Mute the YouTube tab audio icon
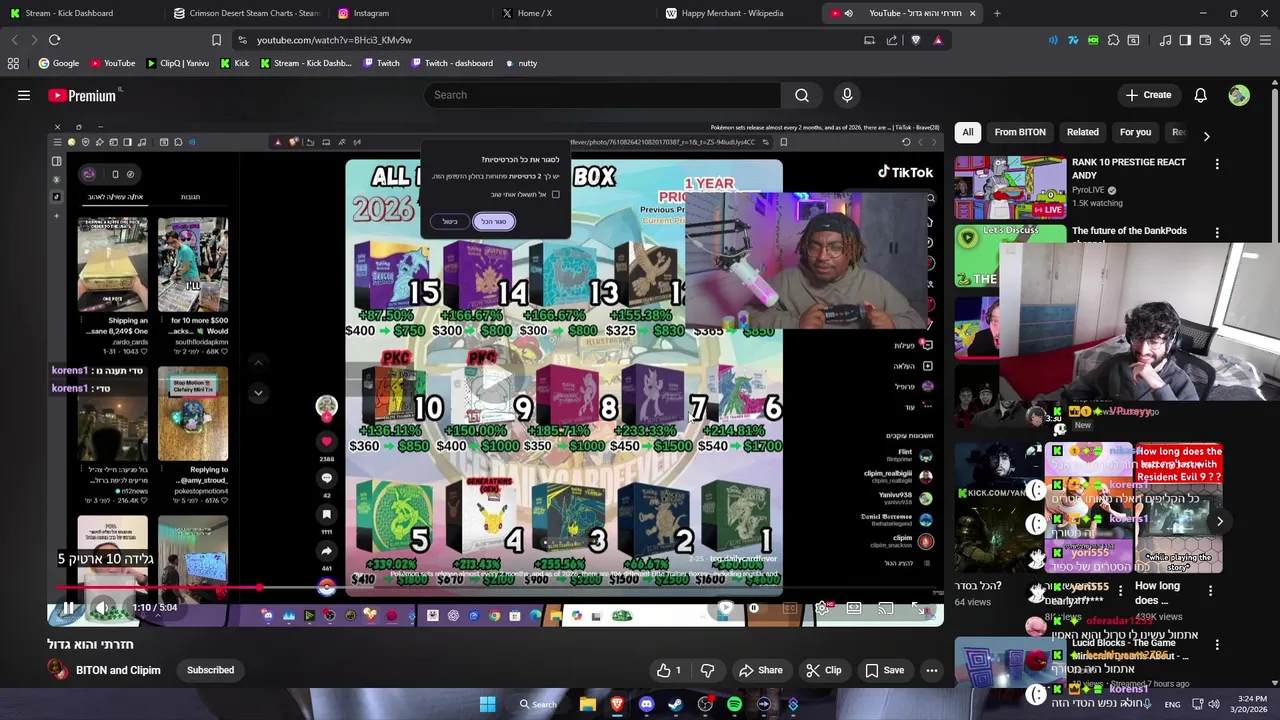The height and width of the screenshot is (720, 1280). pyautogui.click(x=848, y=13)
